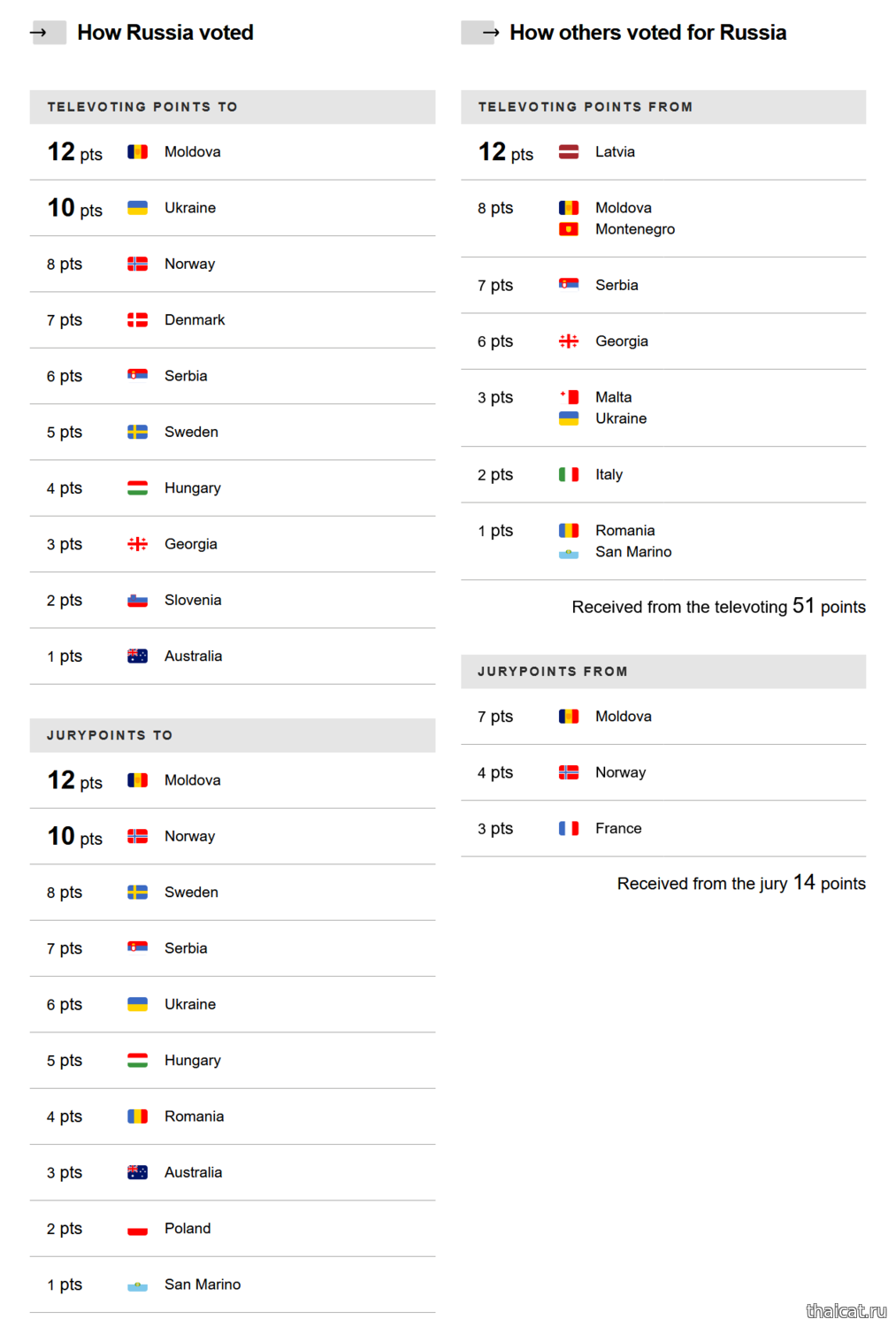Open the "How Russia voted" heading
Viewport: 896px width, 1327px height.
click(165, 33)
